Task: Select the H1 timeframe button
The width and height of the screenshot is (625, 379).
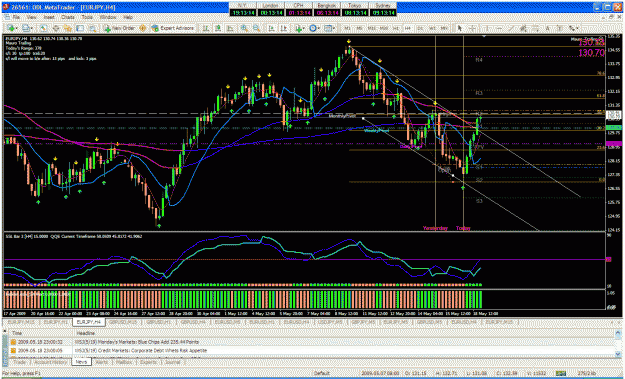Action: click(396, 28)
